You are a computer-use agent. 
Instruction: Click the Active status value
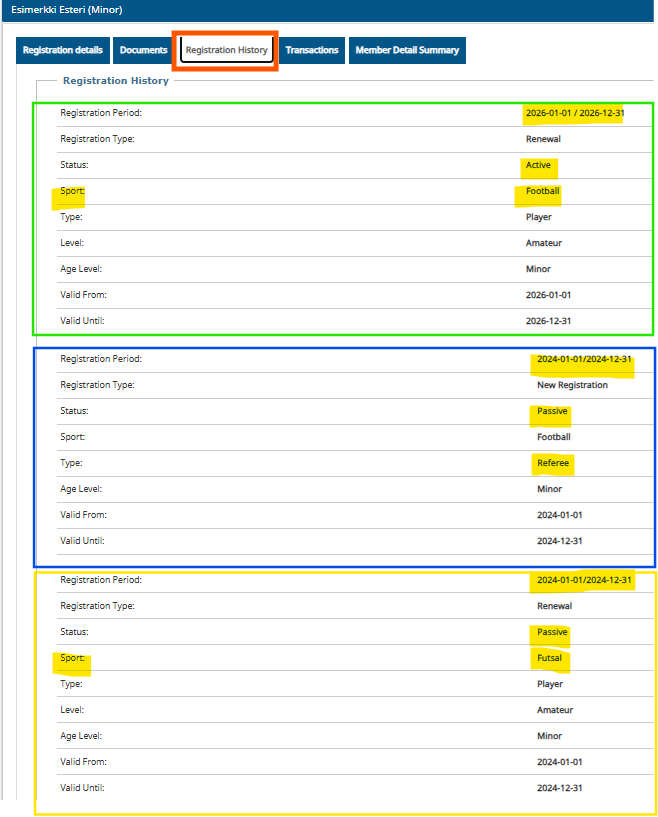(538, 165)
